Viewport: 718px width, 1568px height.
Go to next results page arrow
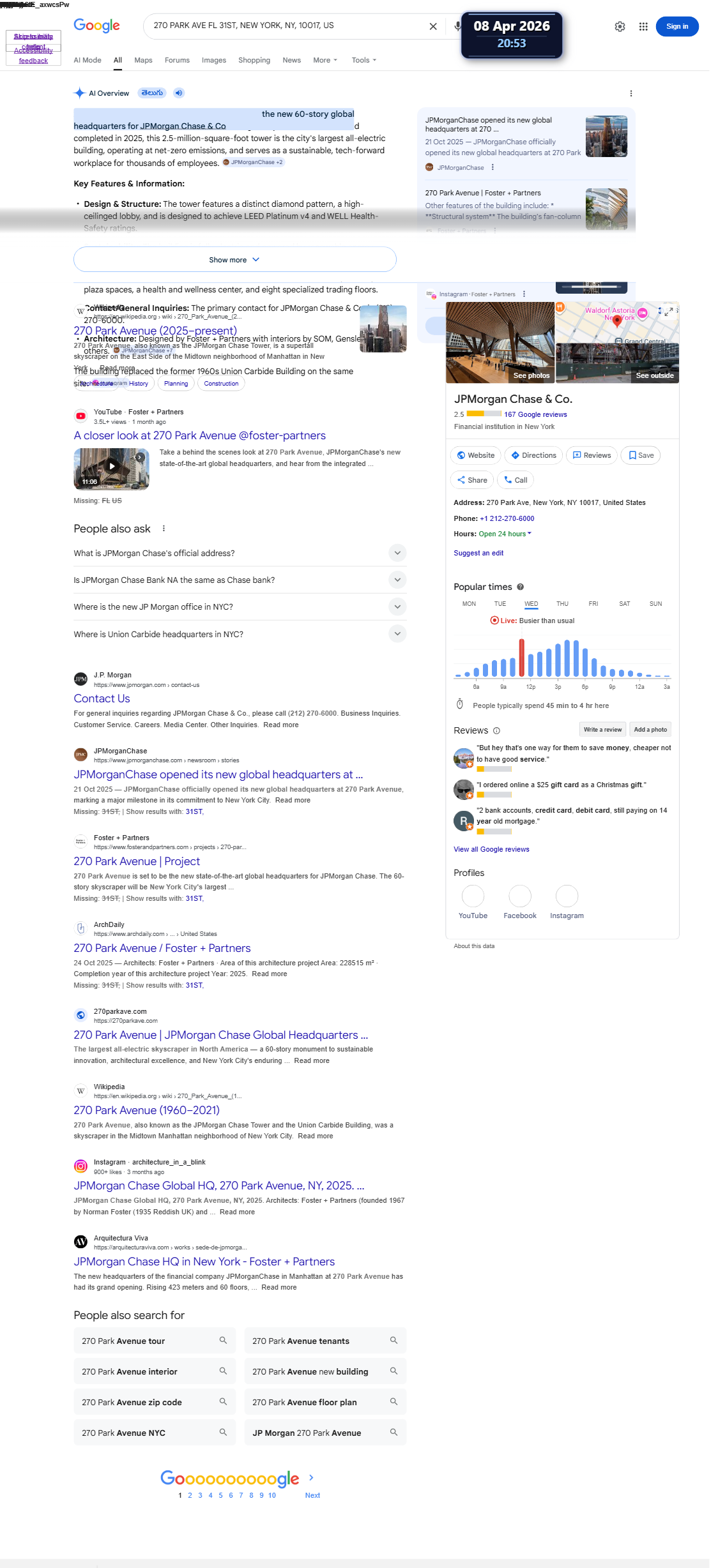point(312,1477)
